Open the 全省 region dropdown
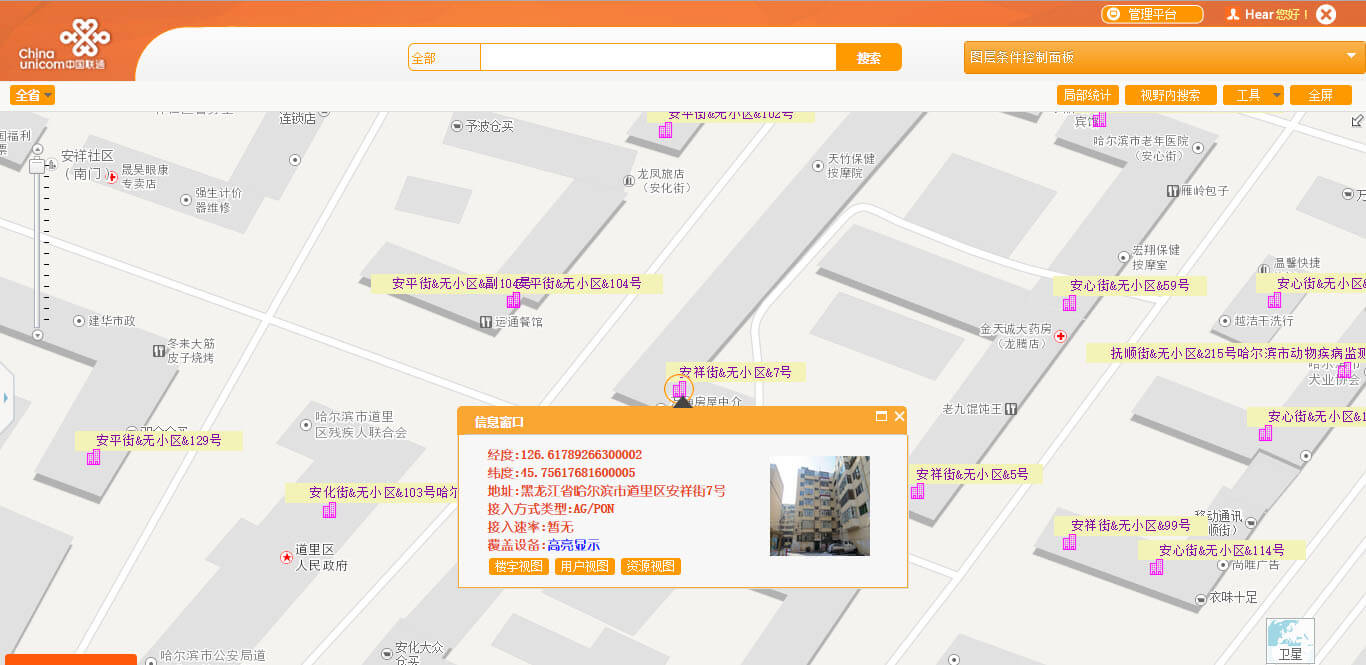 (33, 95)
